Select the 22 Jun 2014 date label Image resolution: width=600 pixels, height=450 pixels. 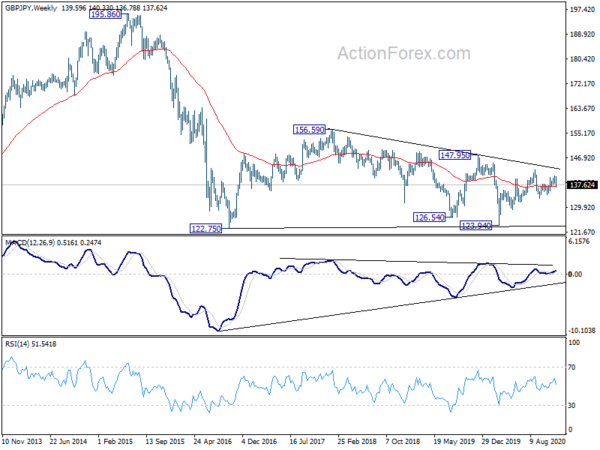click(68, 441)
